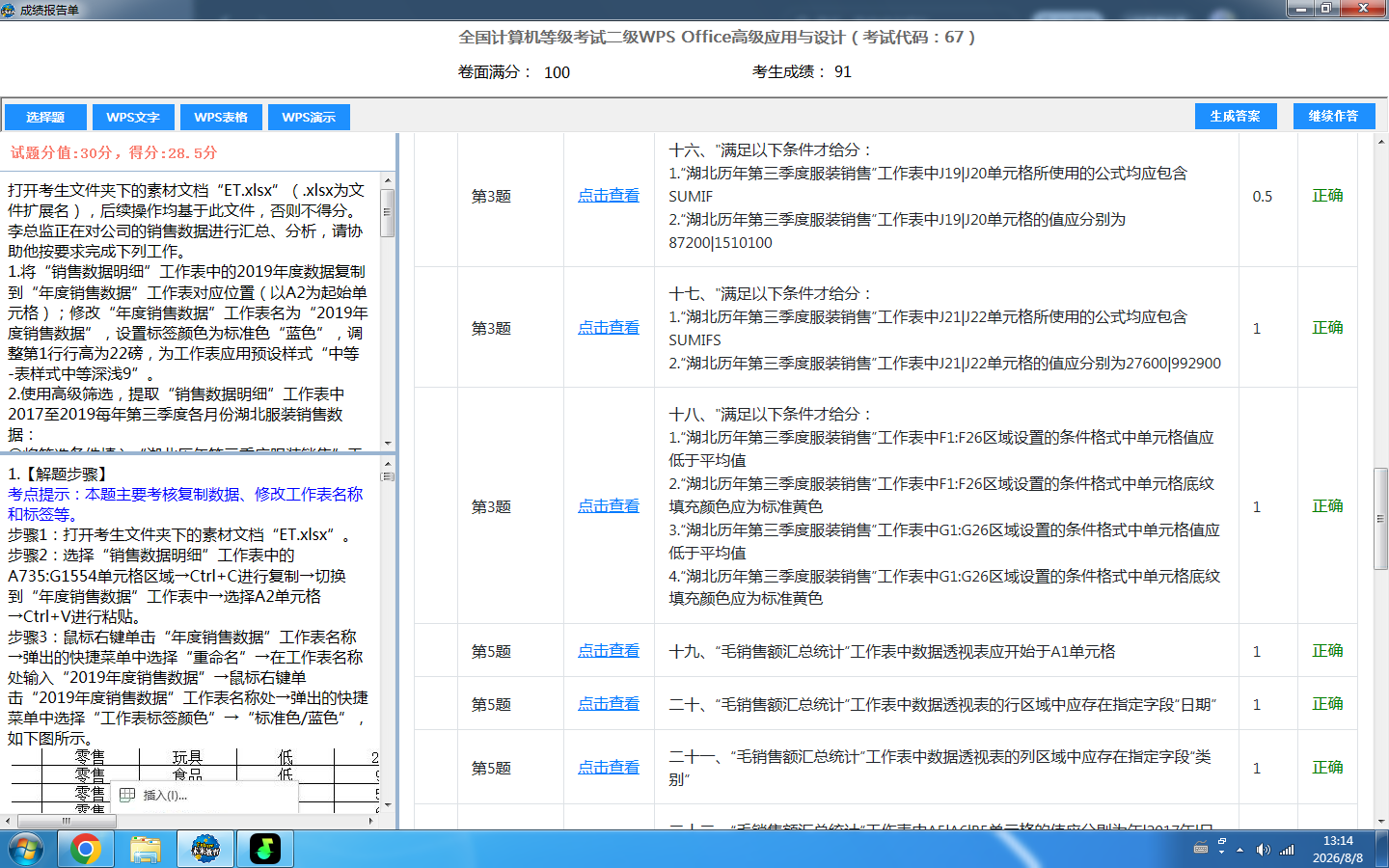Click the keyboard icon in the system tray
The height and width of the screenshot is (868, 1389).
(x=1201, y=849)
